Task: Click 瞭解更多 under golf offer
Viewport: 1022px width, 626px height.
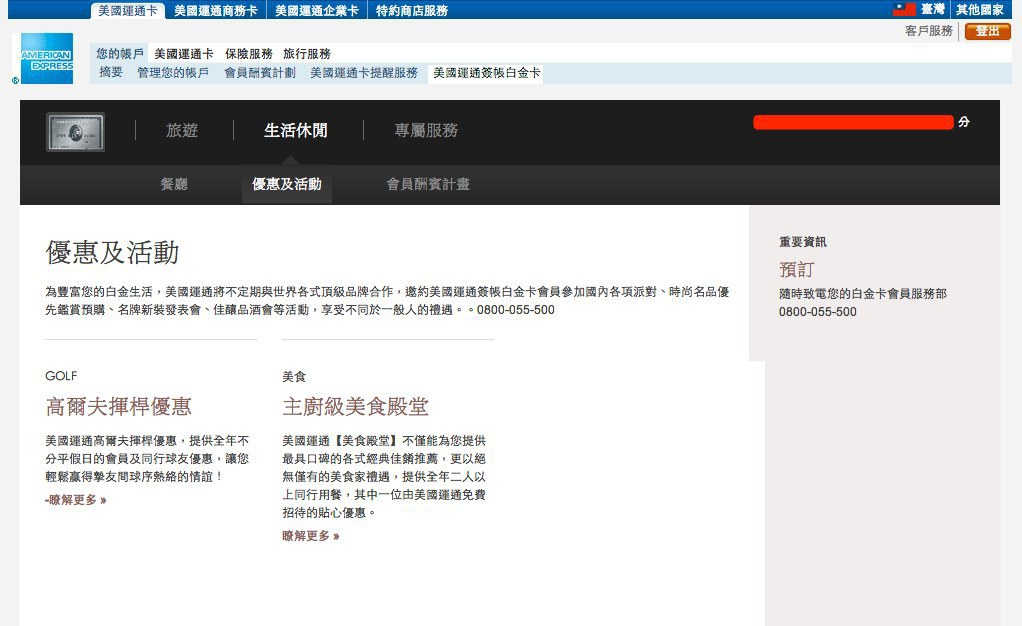Action: 76,500
